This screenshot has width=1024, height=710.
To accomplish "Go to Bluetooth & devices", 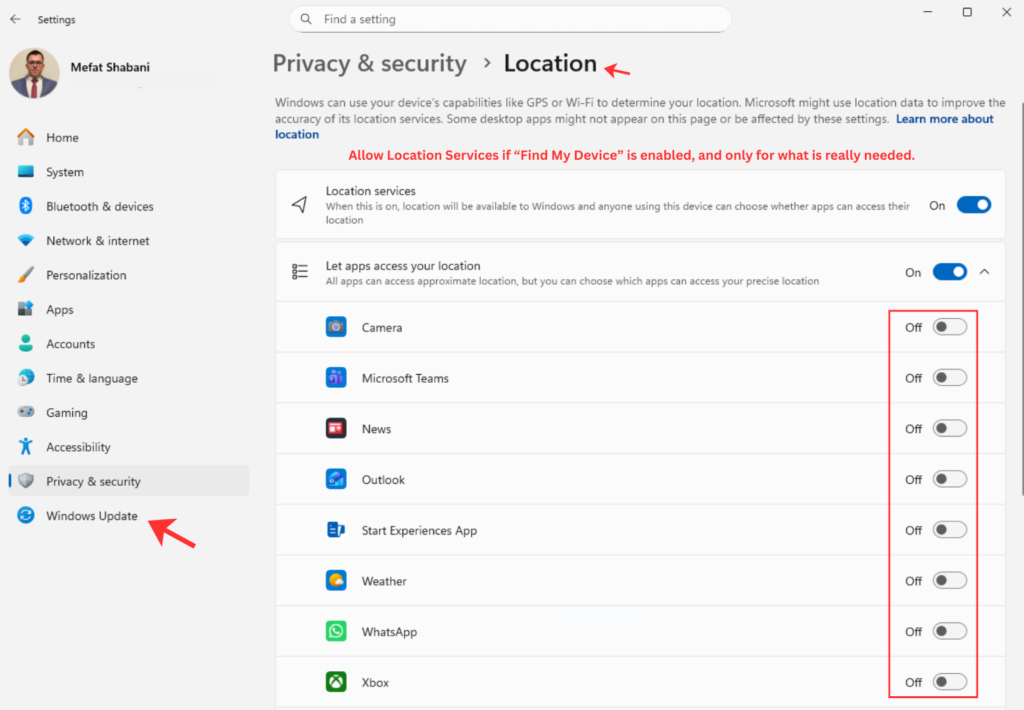I will point(99,207).
